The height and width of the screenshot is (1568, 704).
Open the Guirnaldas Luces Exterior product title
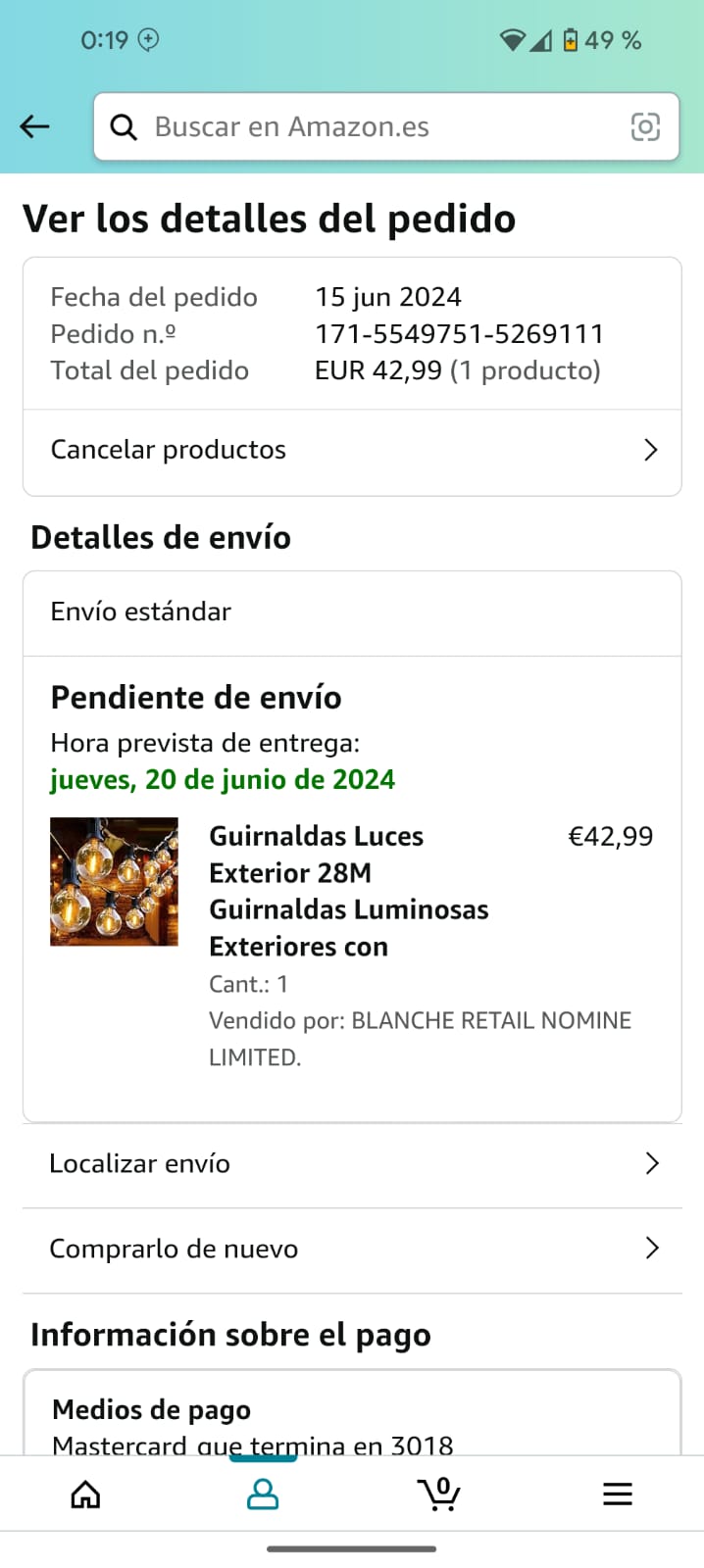[349, 891]
